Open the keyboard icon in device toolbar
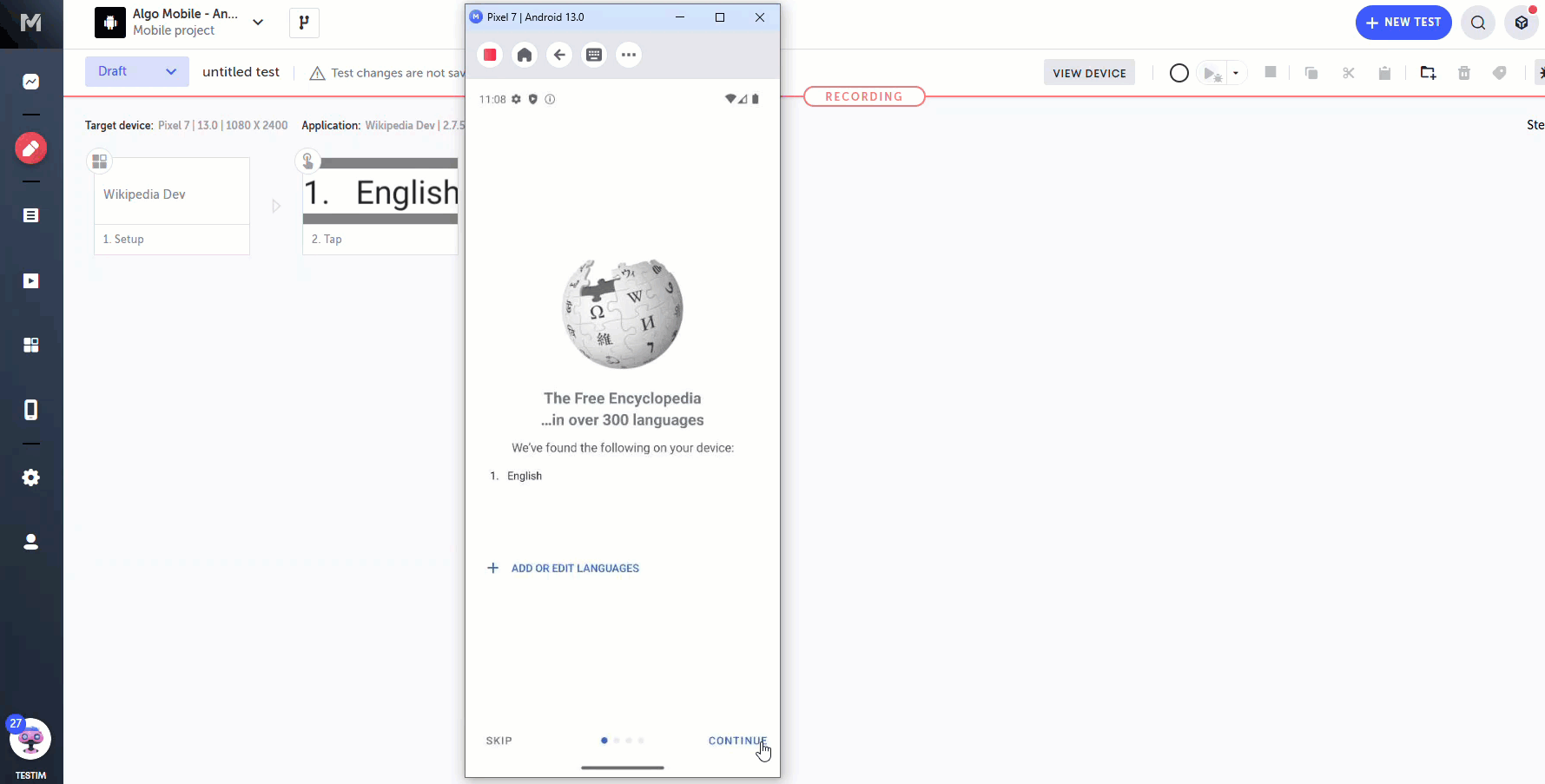The image size is (1545, 784). 594,55
